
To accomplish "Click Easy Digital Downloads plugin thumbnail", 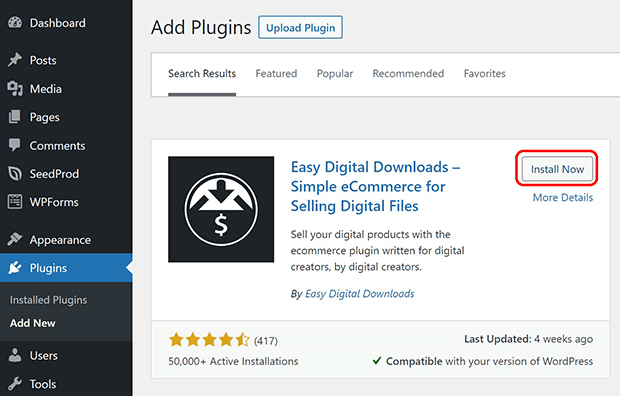I will (221, 209).
